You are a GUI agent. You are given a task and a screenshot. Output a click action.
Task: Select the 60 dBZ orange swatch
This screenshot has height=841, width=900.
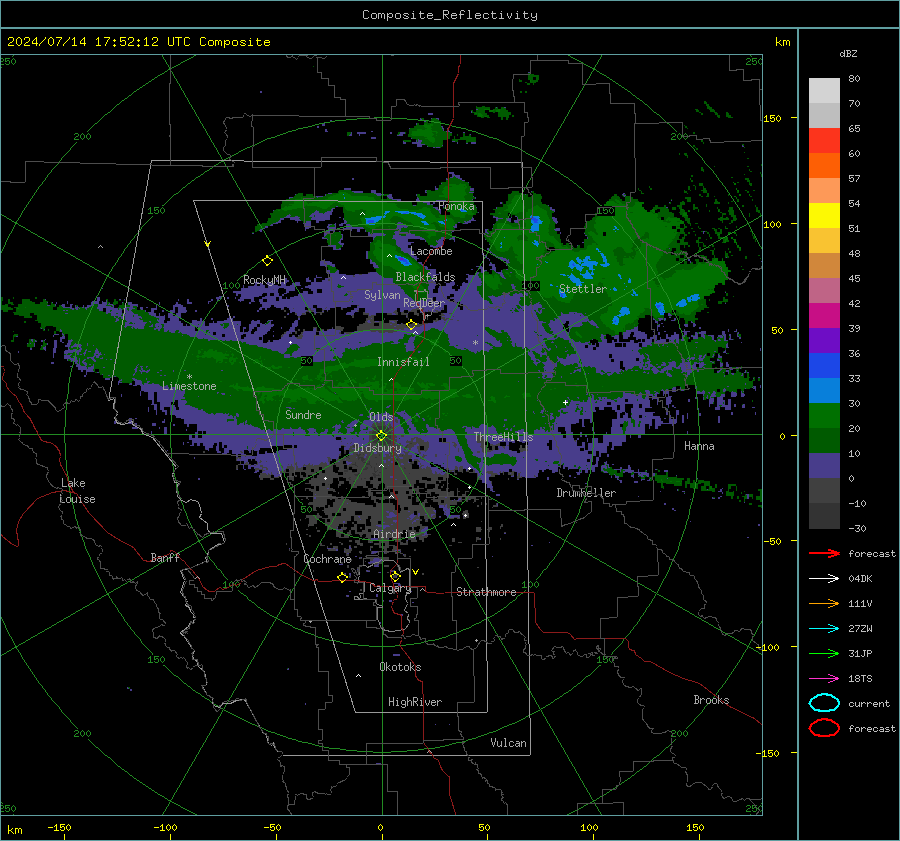(824, 165)
